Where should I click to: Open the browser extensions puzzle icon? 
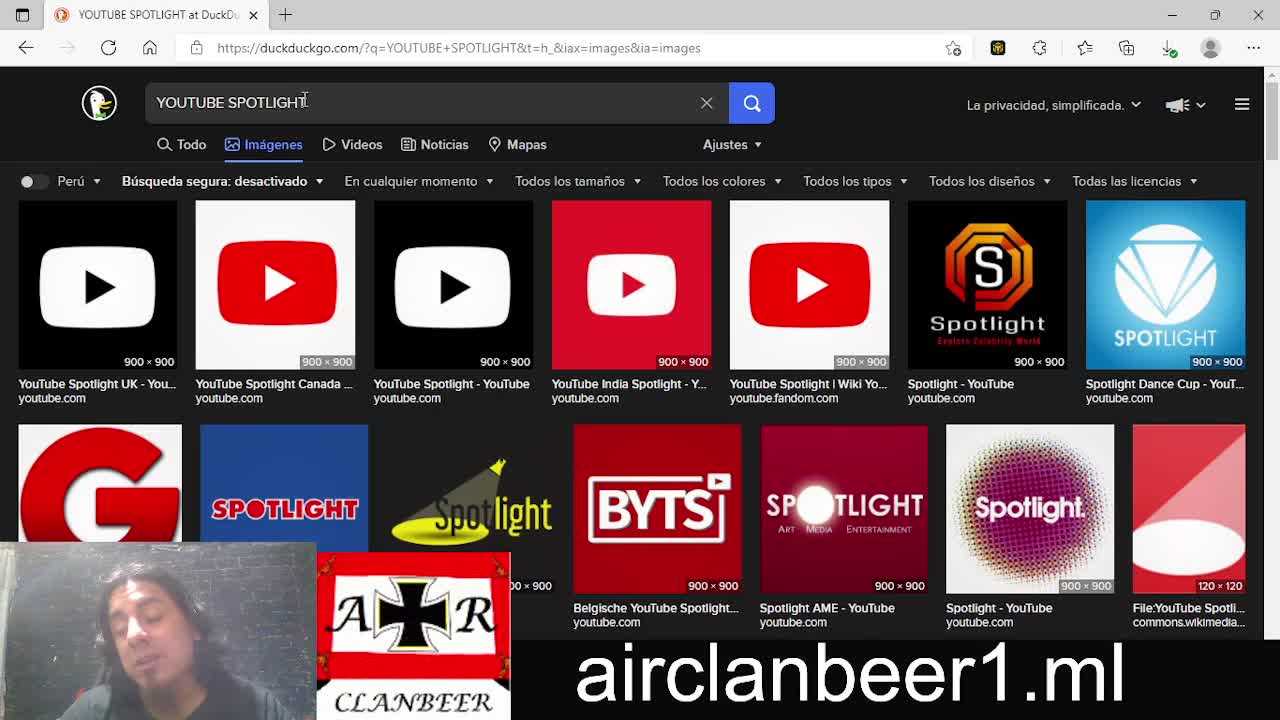[x=1039, y=48]
